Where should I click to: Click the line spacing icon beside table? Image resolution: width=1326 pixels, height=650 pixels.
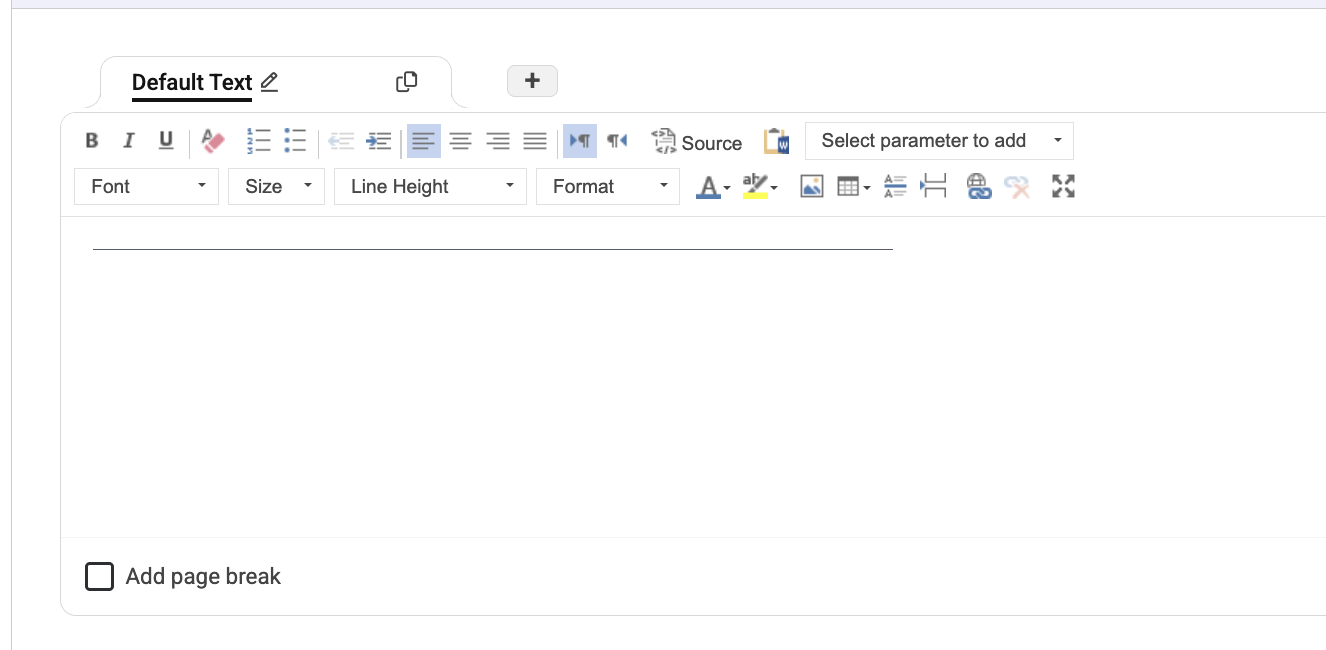pyautogui.click(x=895, y=186)
